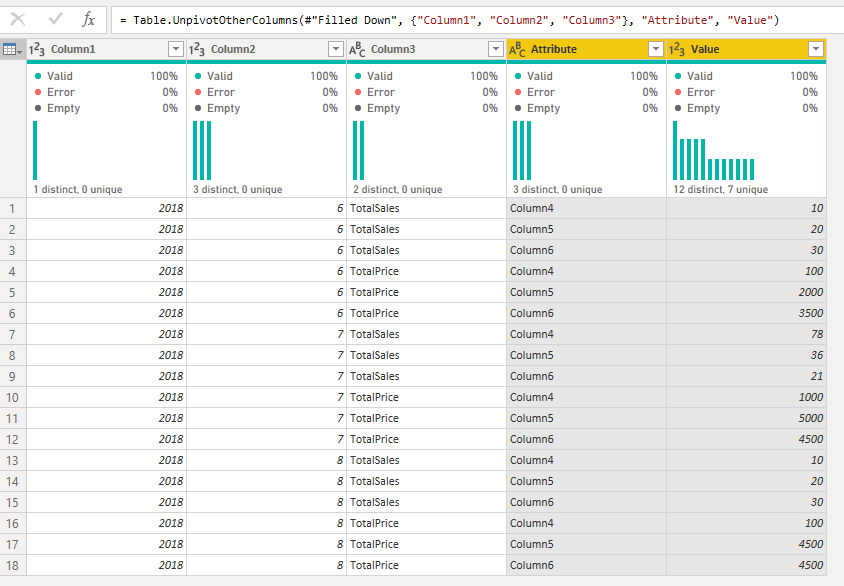The image size is (844, 586).
Task: Click inside the formula bar text
Action: pyautogui.click(x=449, y=20)
